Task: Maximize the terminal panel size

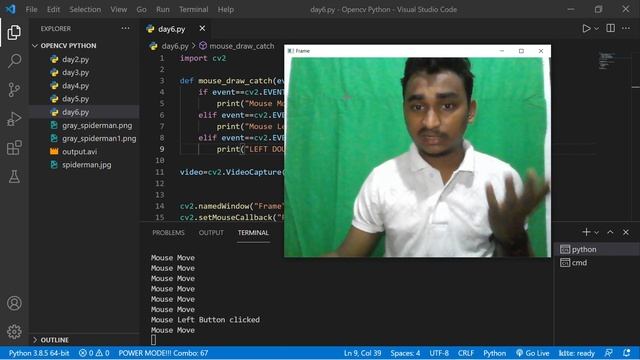Action: pyautogui.click(x=610, y=232)
